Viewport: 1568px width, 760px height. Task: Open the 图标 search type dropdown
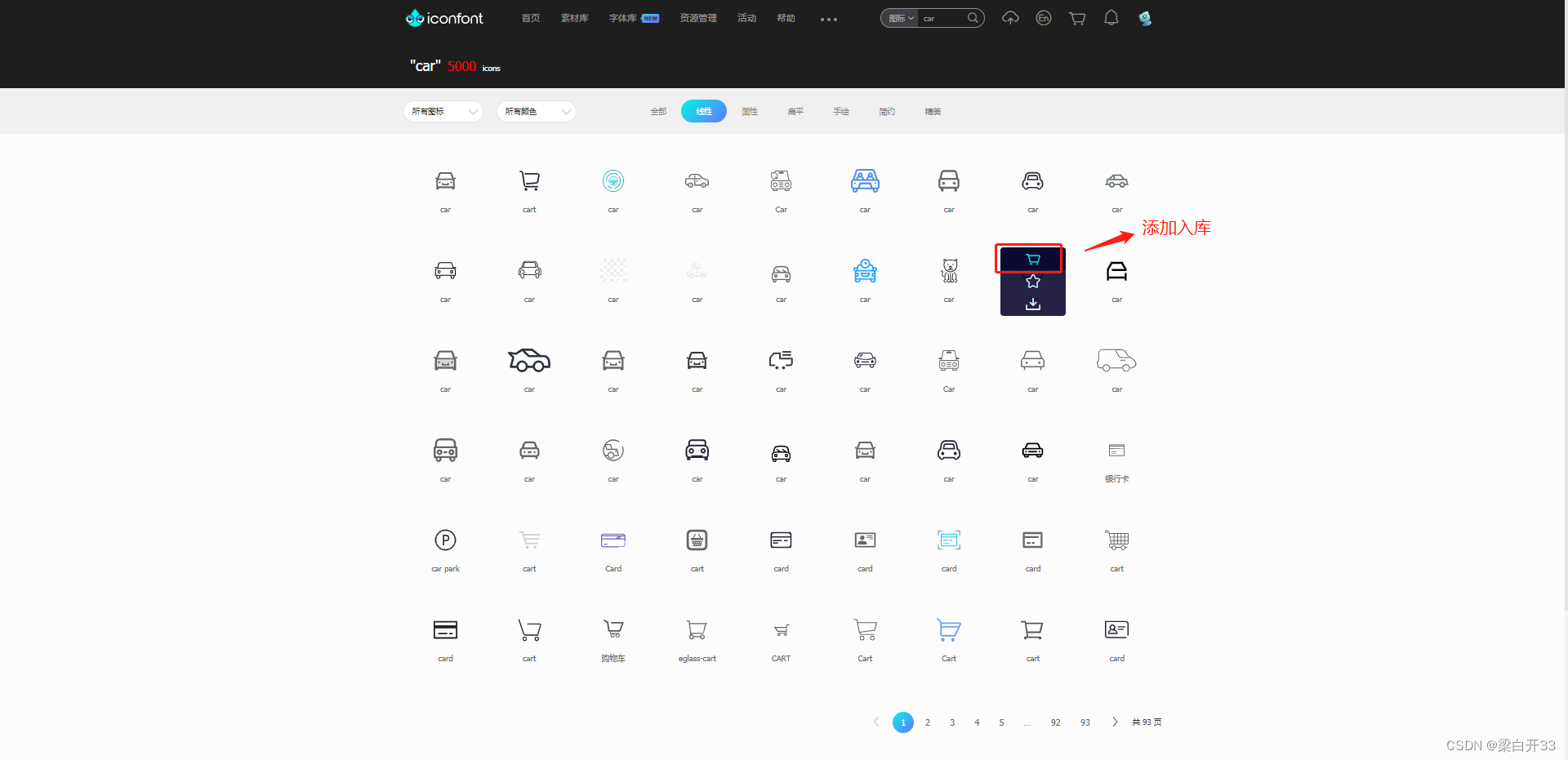pos(898,17)
